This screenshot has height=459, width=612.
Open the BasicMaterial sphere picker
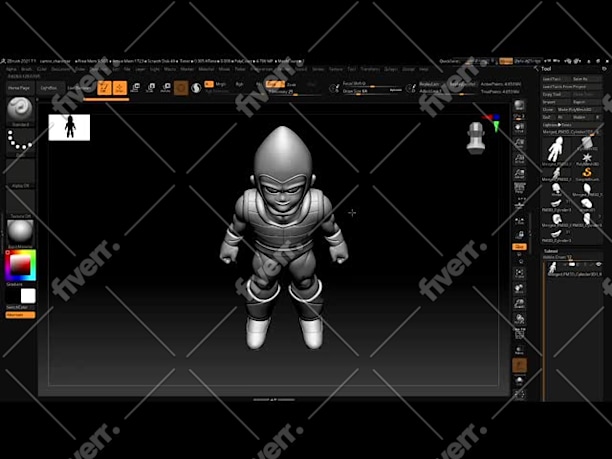tap(20, 232)
